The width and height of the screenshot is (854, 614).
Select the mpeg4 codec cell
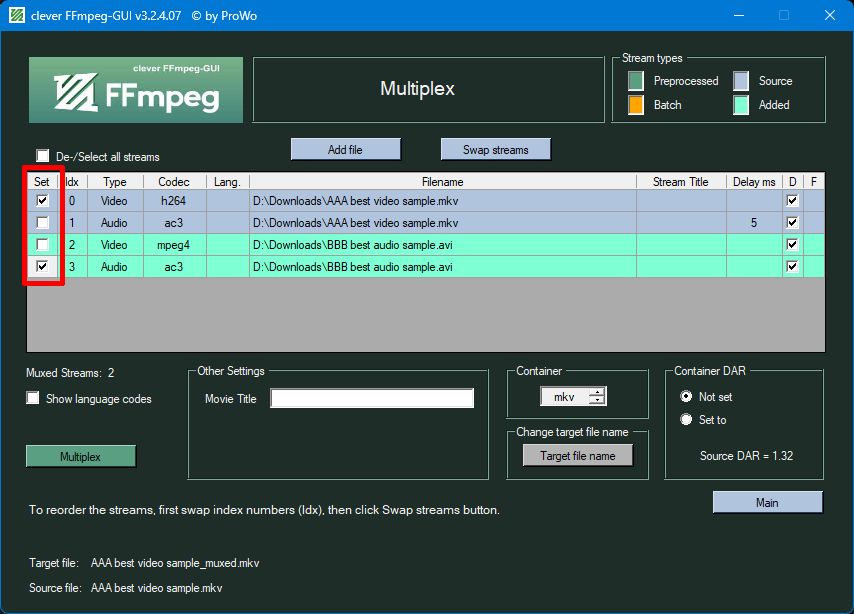point(174,245)
